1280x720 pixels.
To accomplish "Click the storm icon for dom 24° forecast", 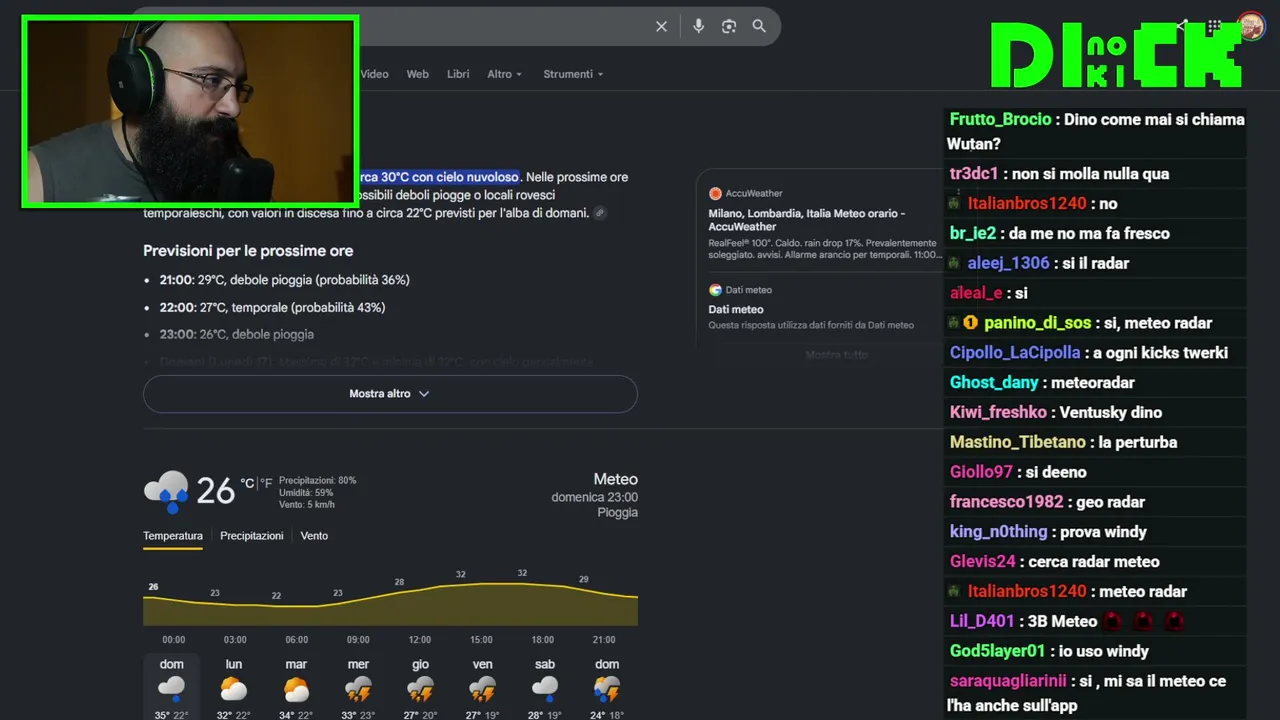I will point(607,688).
